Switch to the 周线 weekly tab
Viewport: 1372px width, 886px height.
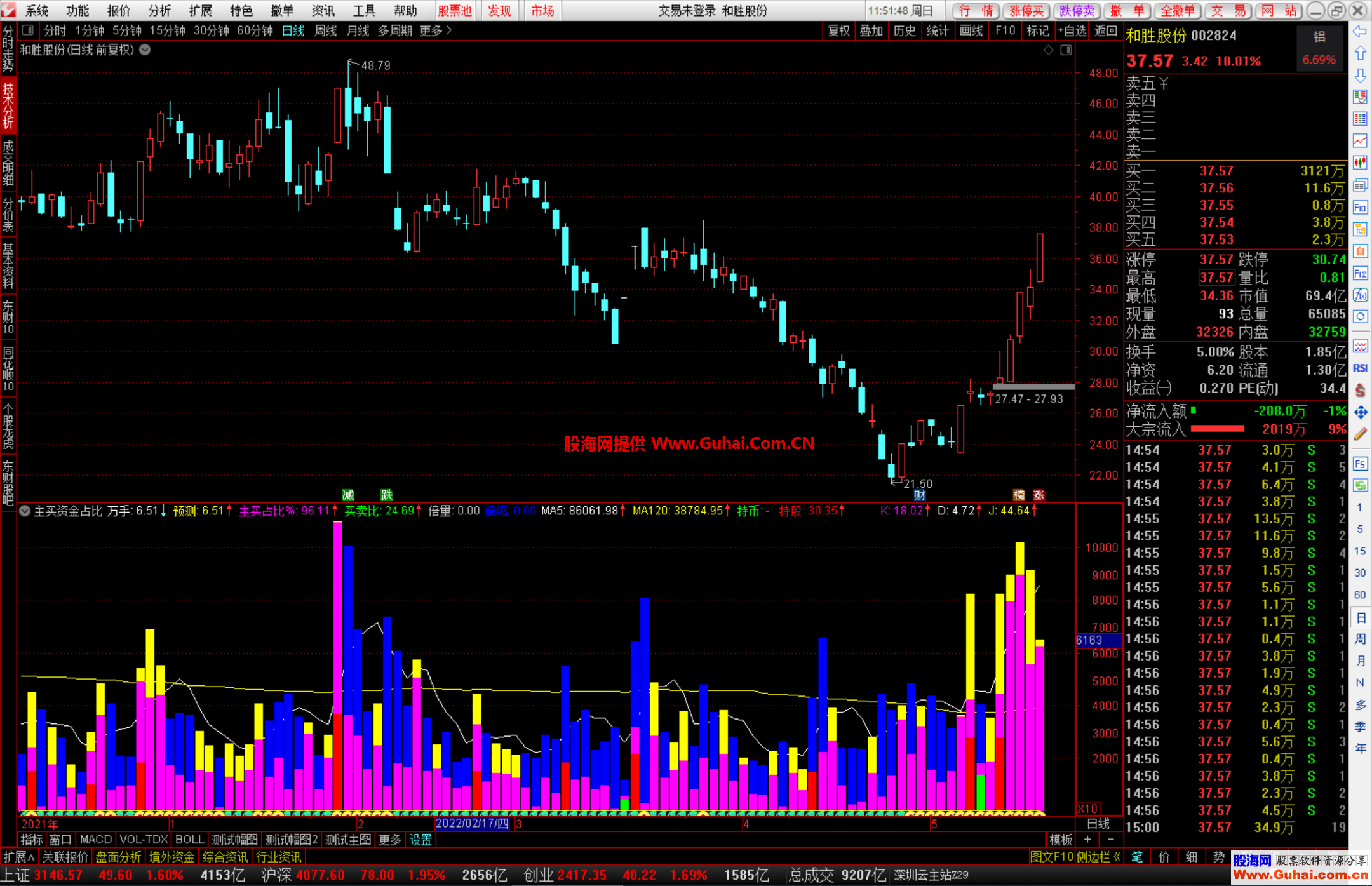tap(325, 30)
